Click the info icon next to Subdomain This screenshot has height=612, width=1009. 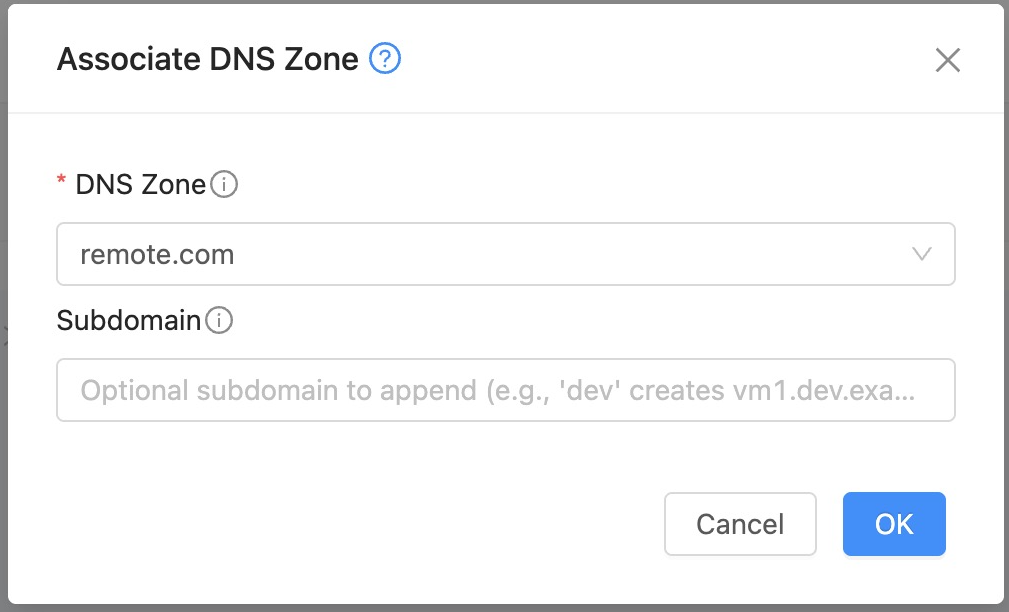pos(219,321)
